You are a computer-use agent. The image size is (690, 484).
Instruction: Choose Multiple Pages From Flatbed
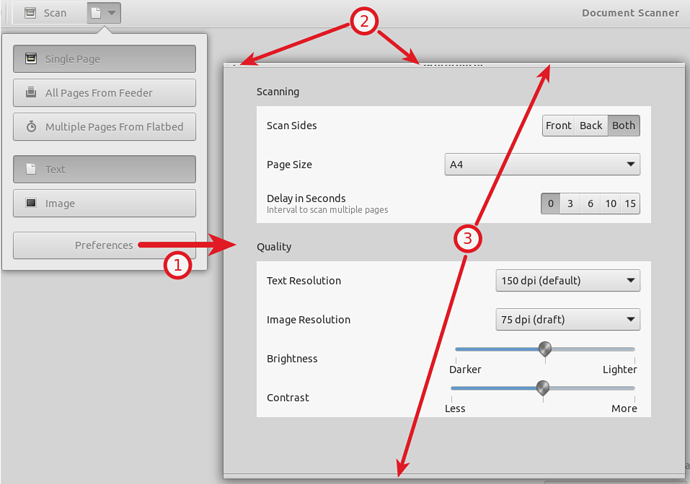(104, 127)
